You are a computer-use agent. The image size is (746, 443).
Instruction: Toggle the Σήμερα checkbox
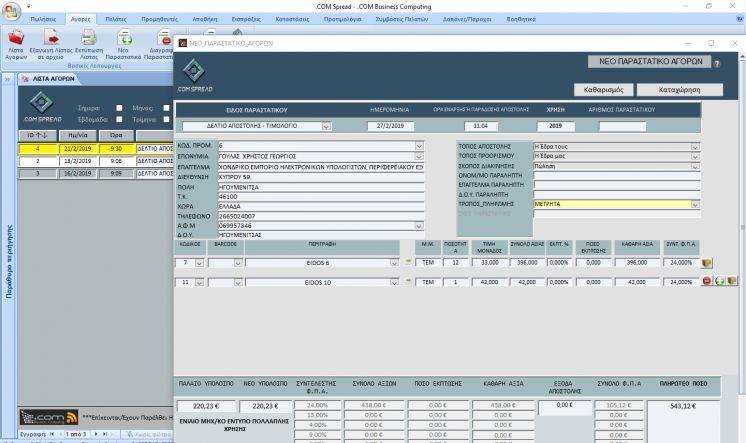pyautogui.click(x=119, y=108)
